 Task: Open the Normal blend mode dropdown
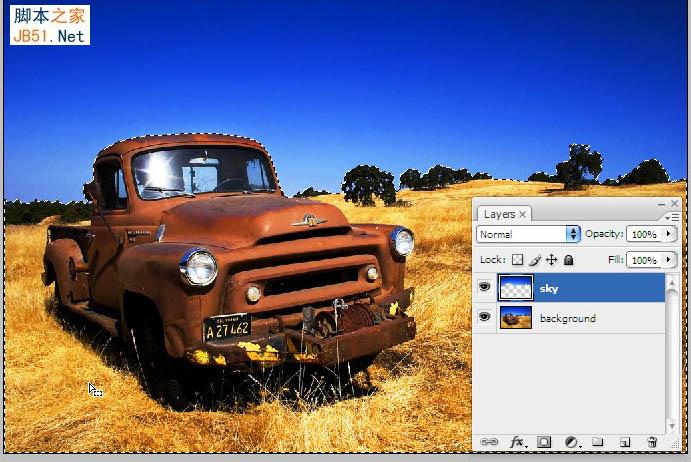point(528,234)
